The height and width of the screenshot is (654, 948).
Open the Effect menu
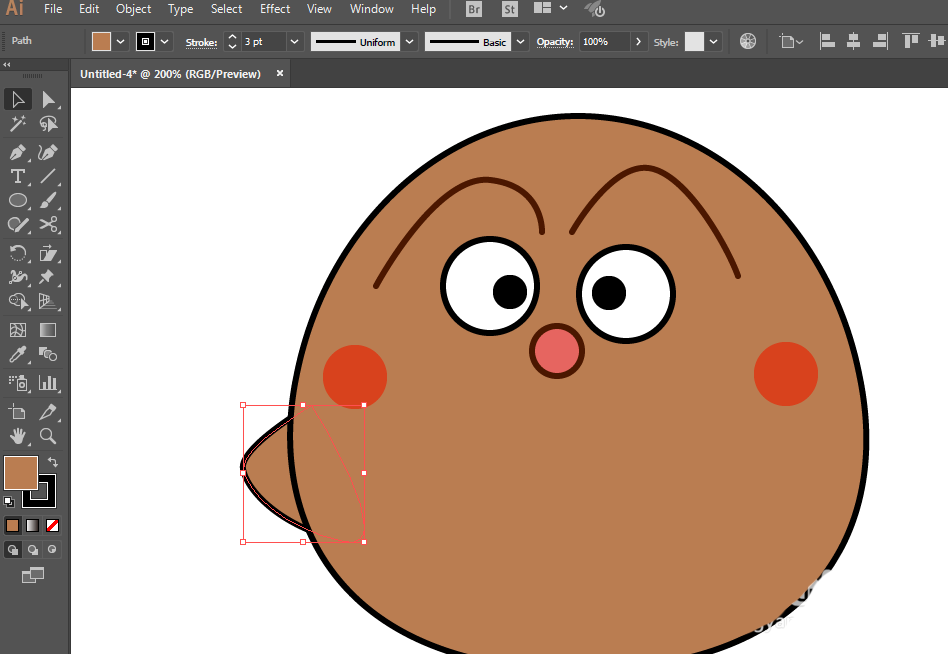click(x=275, y=9)
